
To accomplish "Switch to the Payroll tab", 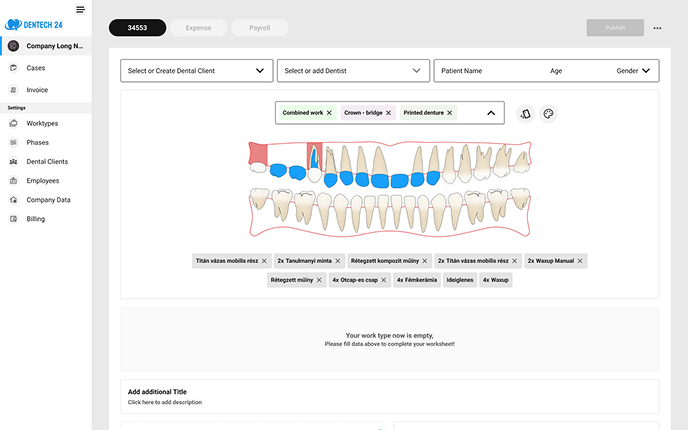I will pyautogui.click(x=259, y=28).
